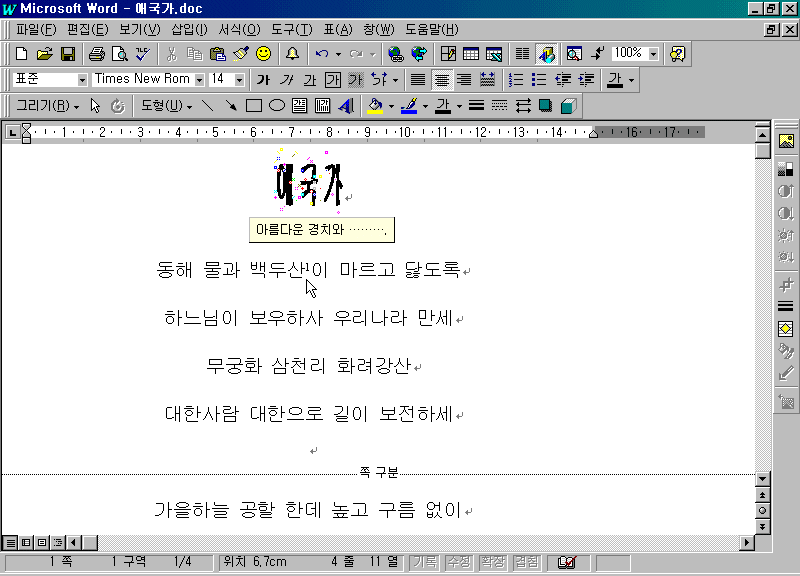Image resolution: width=800 pixels, height=576 pixels.
Task: Open the Office Assistant help icon
Action: tap(678, 54)
